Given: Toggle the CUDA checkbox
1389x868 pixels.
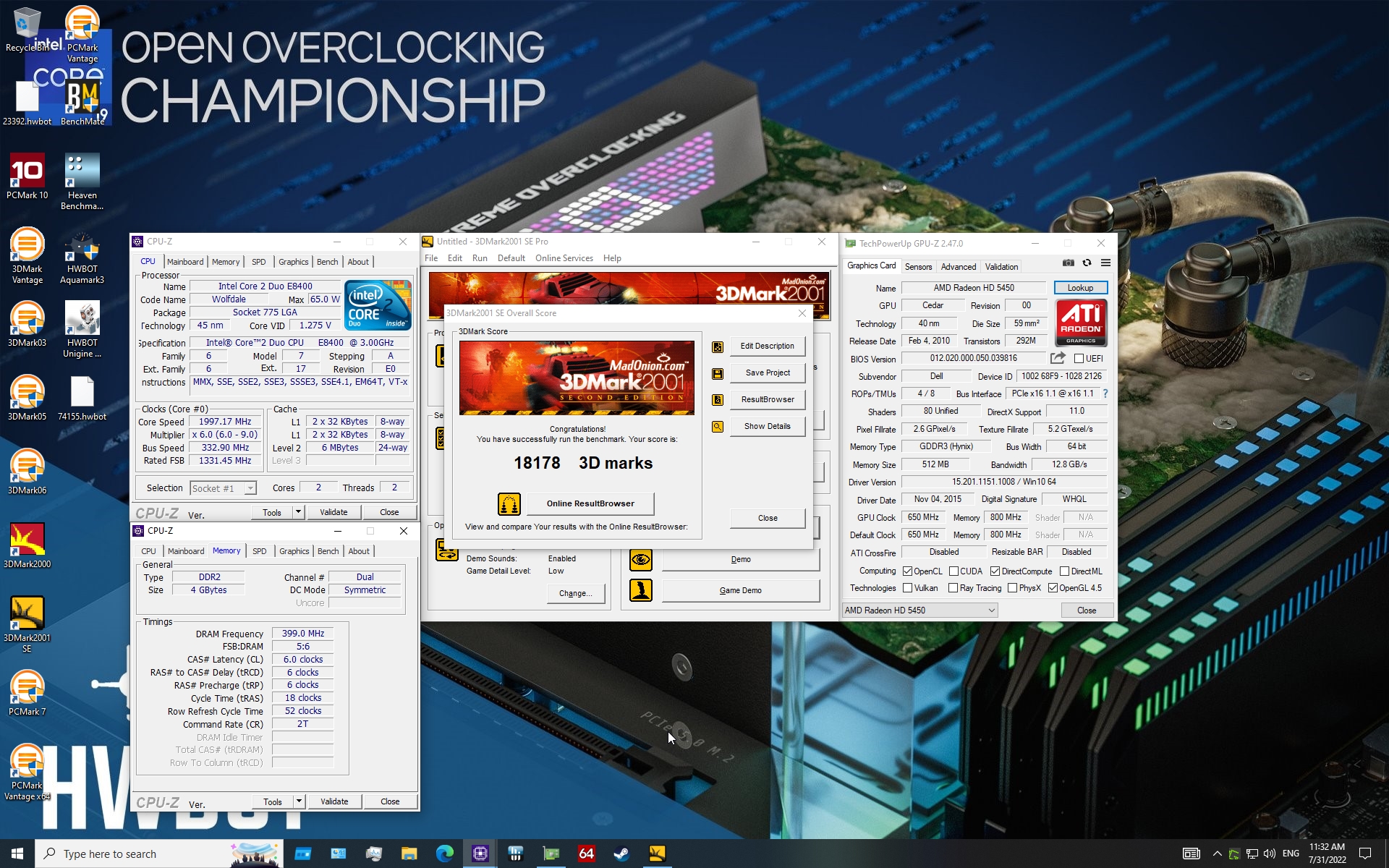Looking at the screenshot, I should [x=953, y=571].
